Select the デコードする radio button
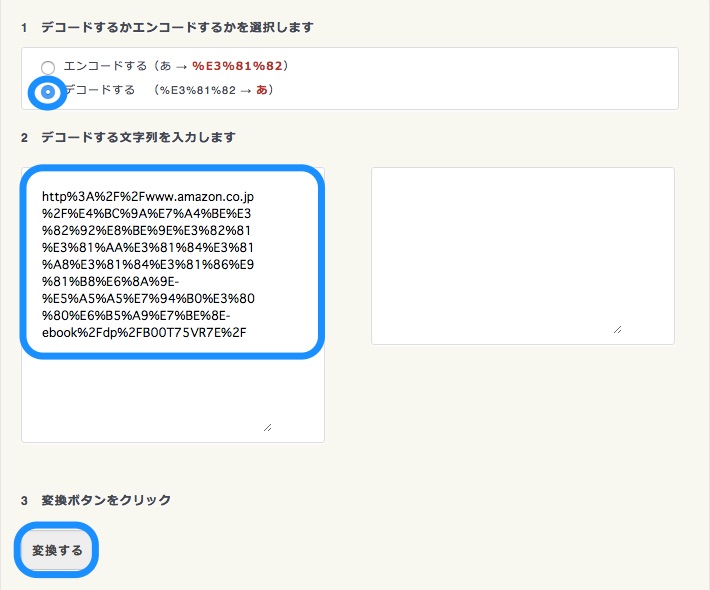 pos(48,92)
